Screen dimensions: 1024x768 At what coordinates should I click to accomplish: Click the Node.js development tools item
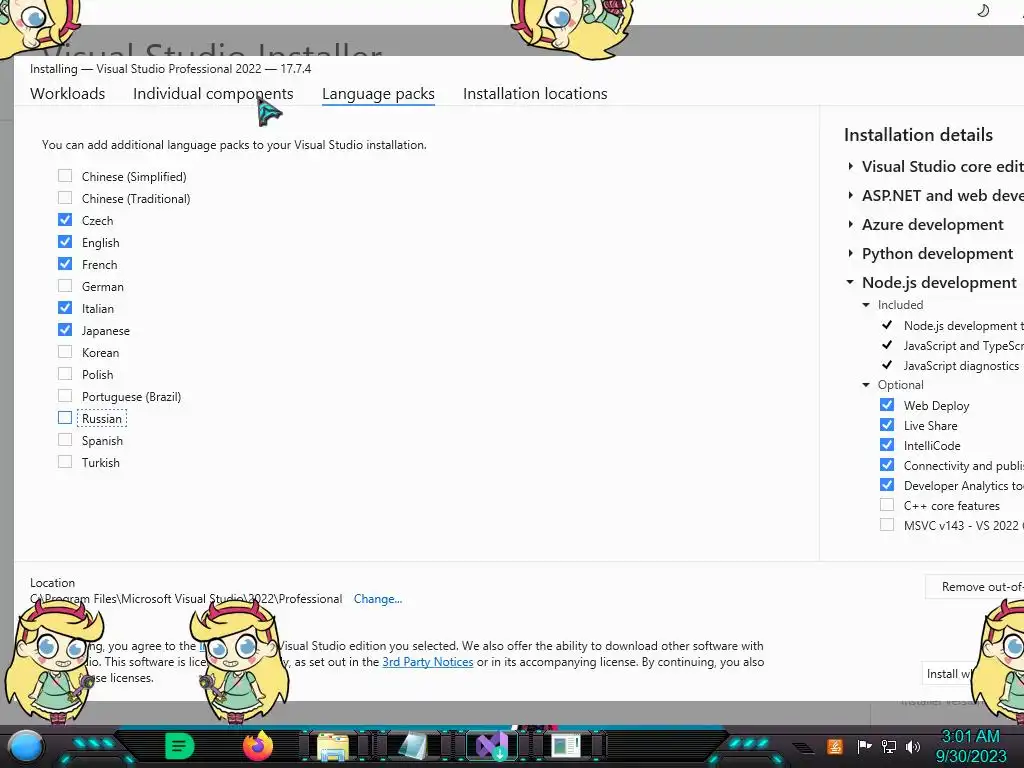963,325
